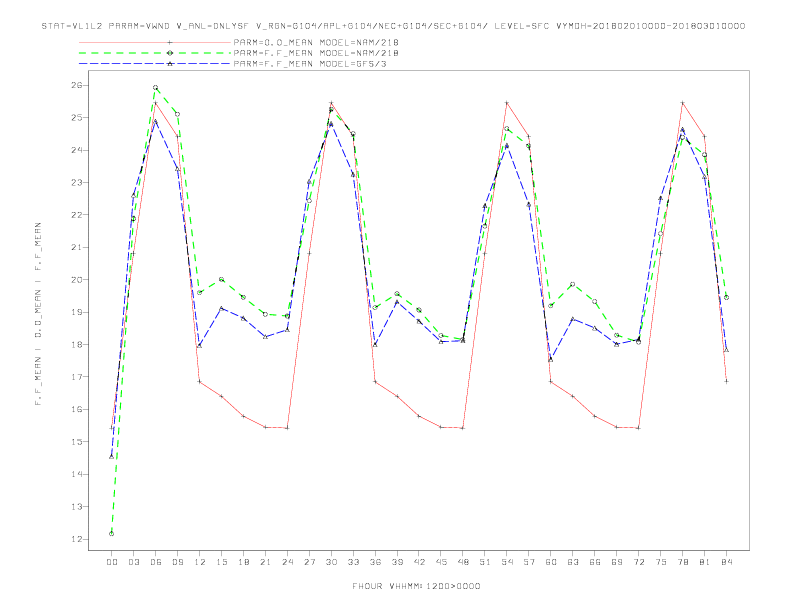
Task: Click x-axis tick label 48
Action: (x=463, y=562)
